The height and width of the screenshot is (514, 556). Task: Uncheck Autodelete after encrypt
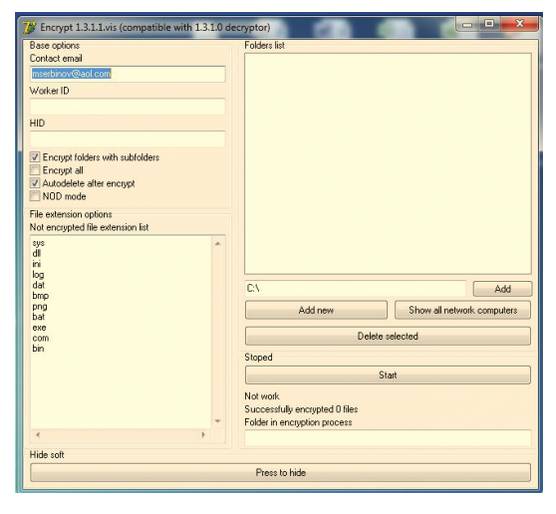[x=35, y=183]
